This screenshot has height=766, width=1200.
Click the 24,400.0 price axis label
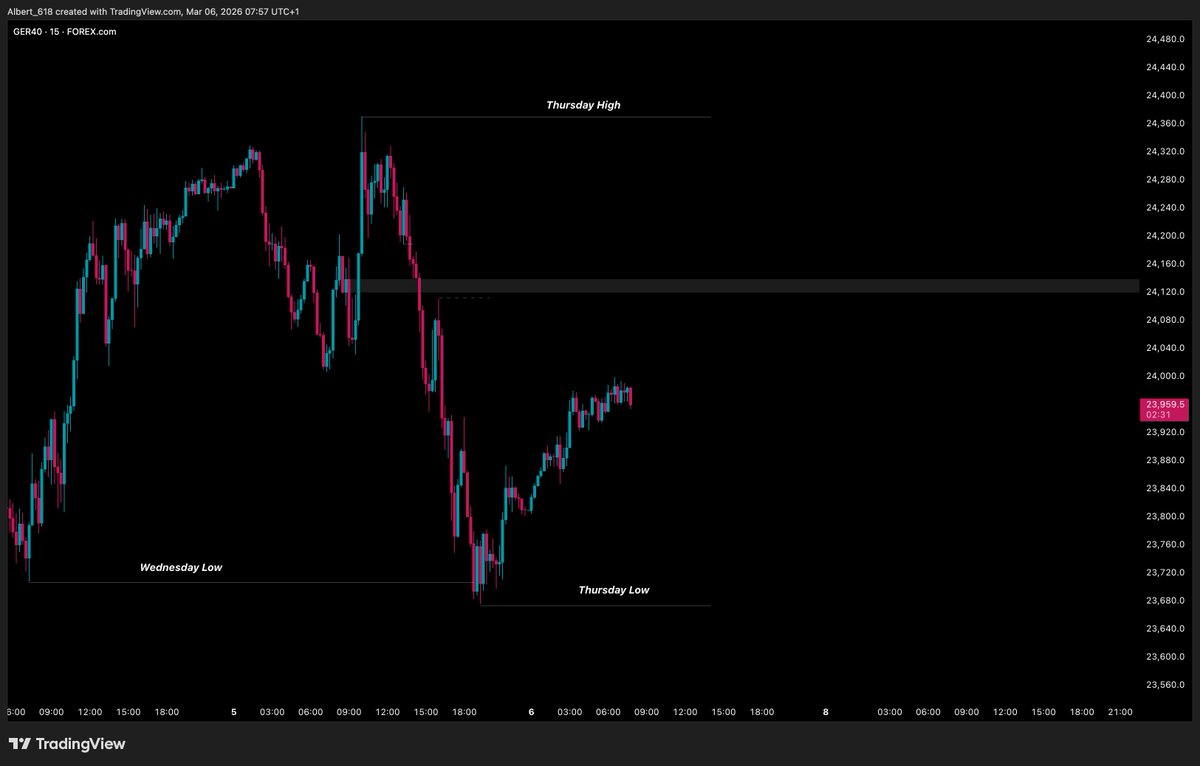click(1165, 95)
